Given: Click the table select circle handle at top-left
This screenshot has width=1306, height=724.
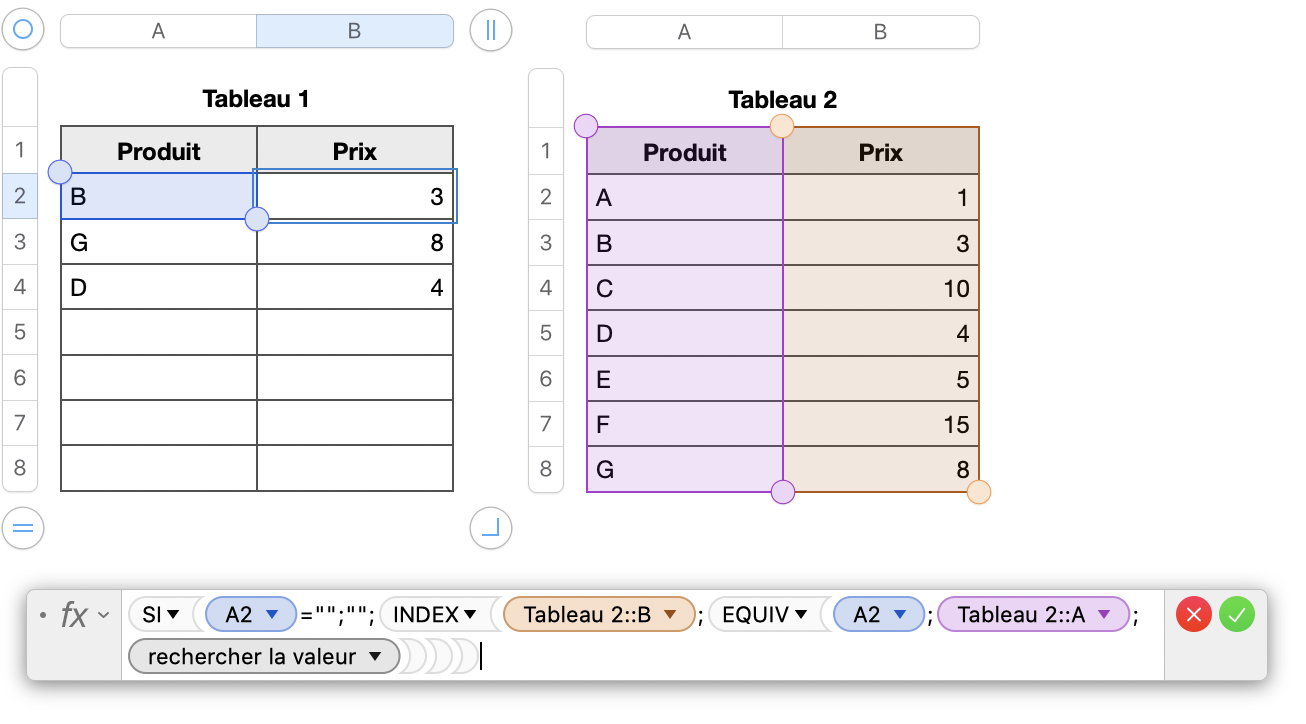Looking at the screenshot, I should click(x=23, y=30).
